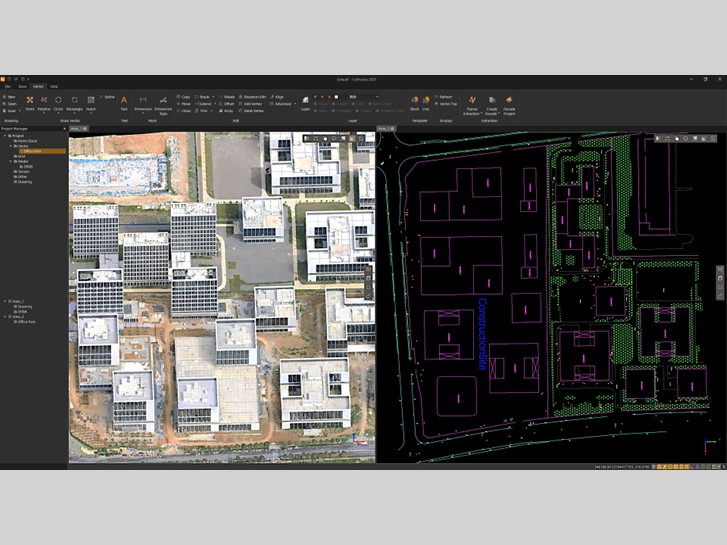Open the Trim command dropdown
727x545 pixels.
tap(211, 111)
